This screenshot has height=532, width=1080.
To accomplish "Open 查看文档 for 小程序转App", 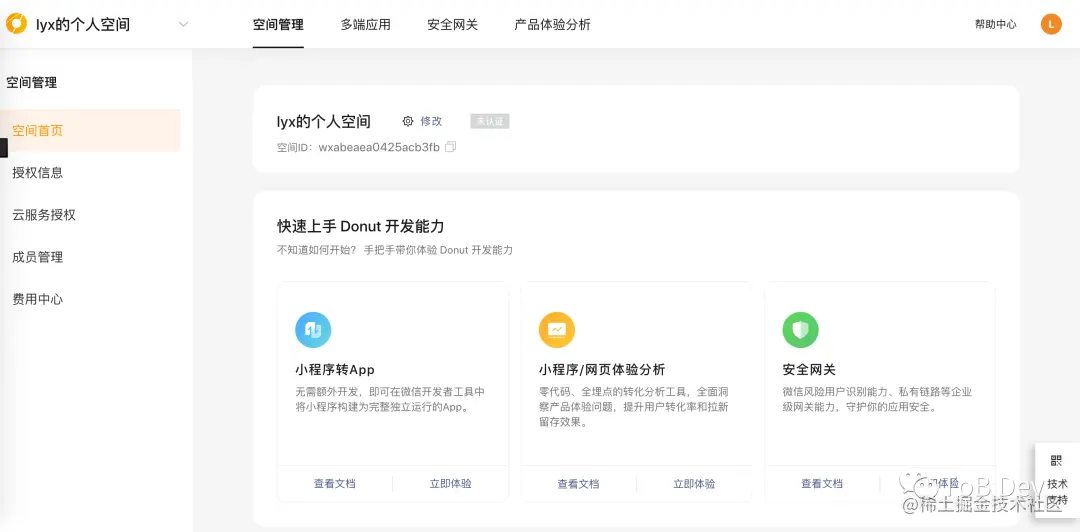I will click(335, 484).
